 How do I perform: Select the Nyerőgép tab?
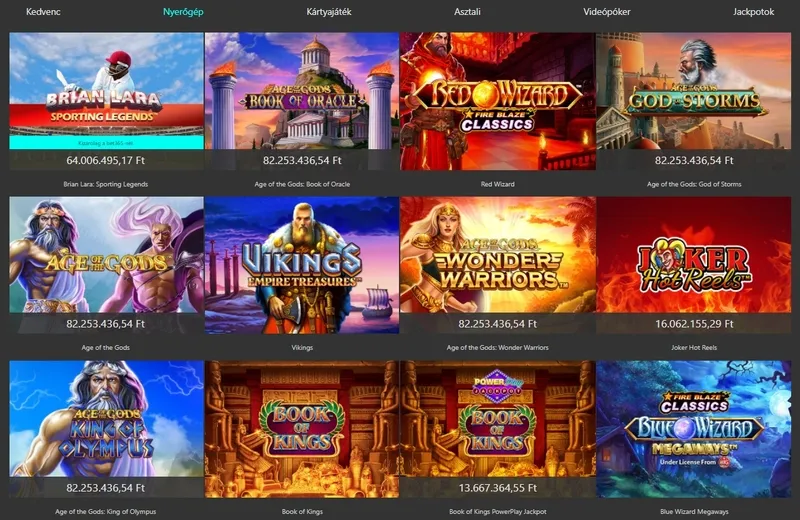183,12
